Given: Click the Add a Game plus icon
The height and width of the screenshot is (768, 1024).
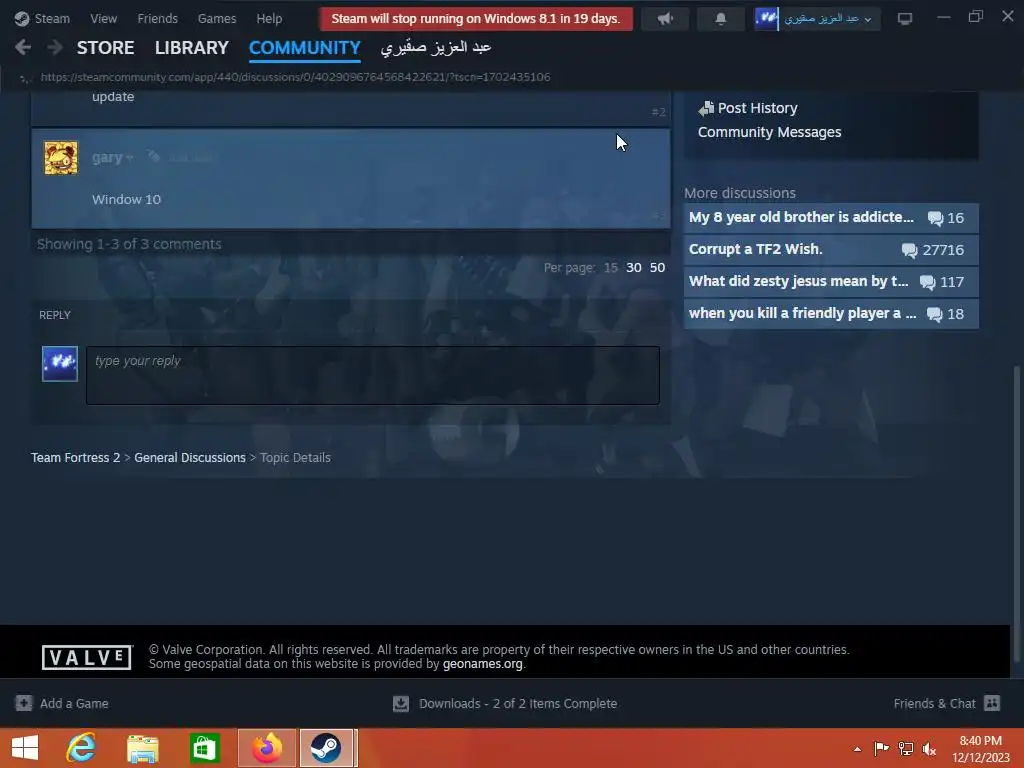Looking at the screenshot, I should point(24,703).
